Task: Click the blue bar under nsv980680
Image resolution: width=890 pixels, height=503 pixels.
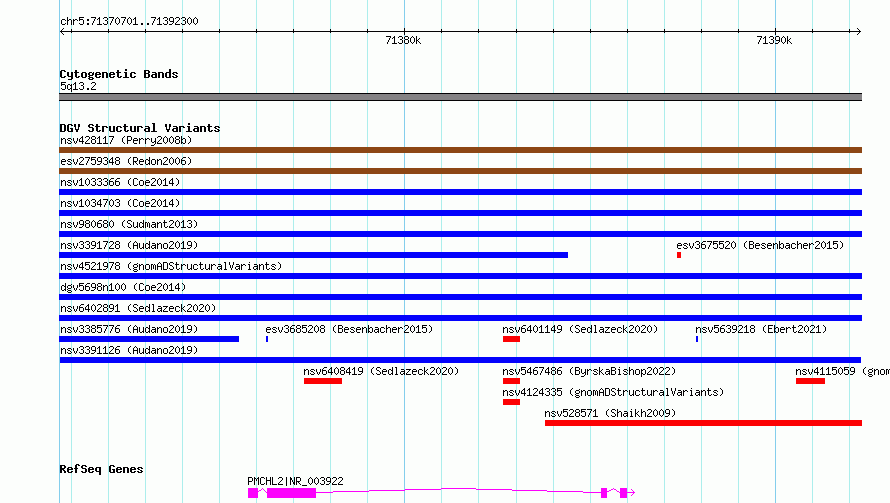Action: pos(460,234)
